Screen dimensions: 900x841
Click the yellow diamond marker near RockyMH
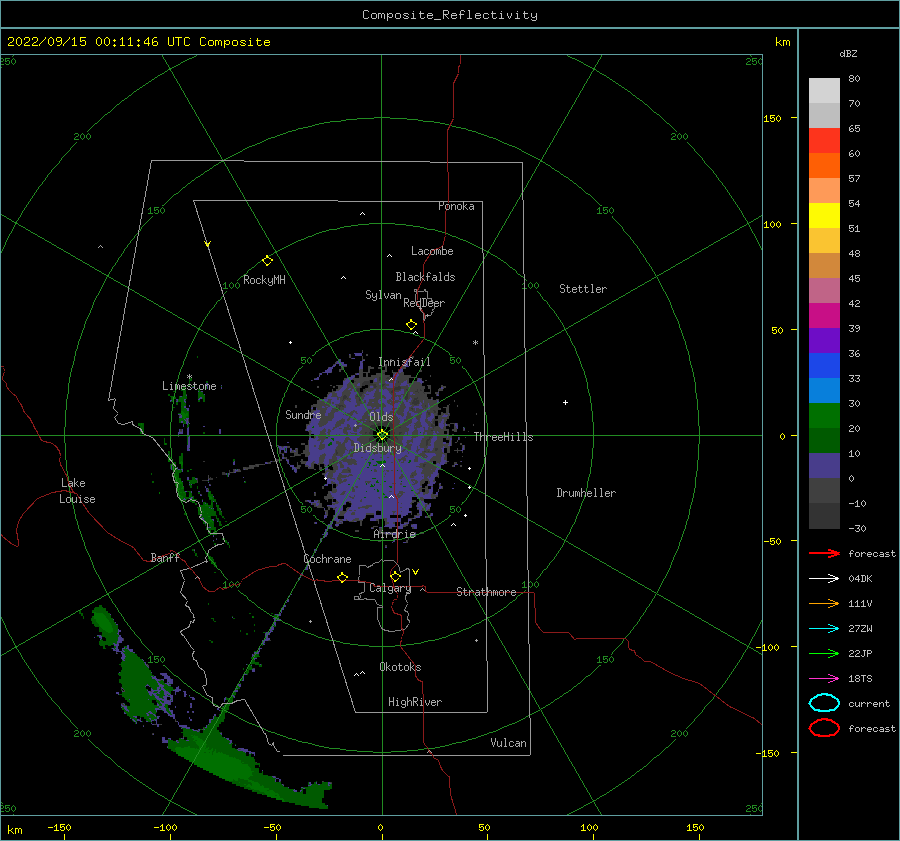pos(267,261)
